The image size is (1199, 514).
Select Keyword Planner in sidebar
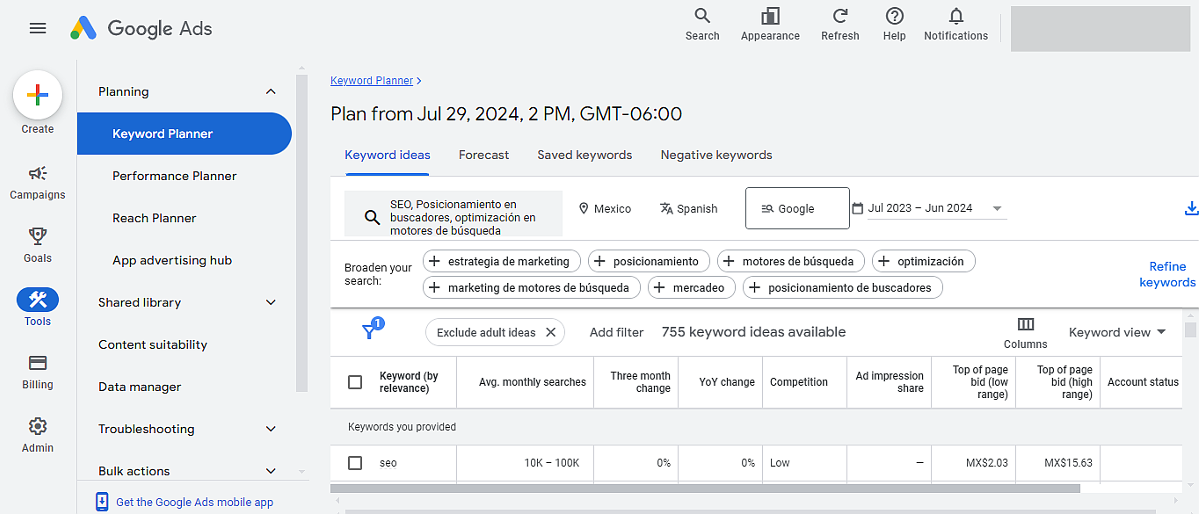(x=184, y=134)
